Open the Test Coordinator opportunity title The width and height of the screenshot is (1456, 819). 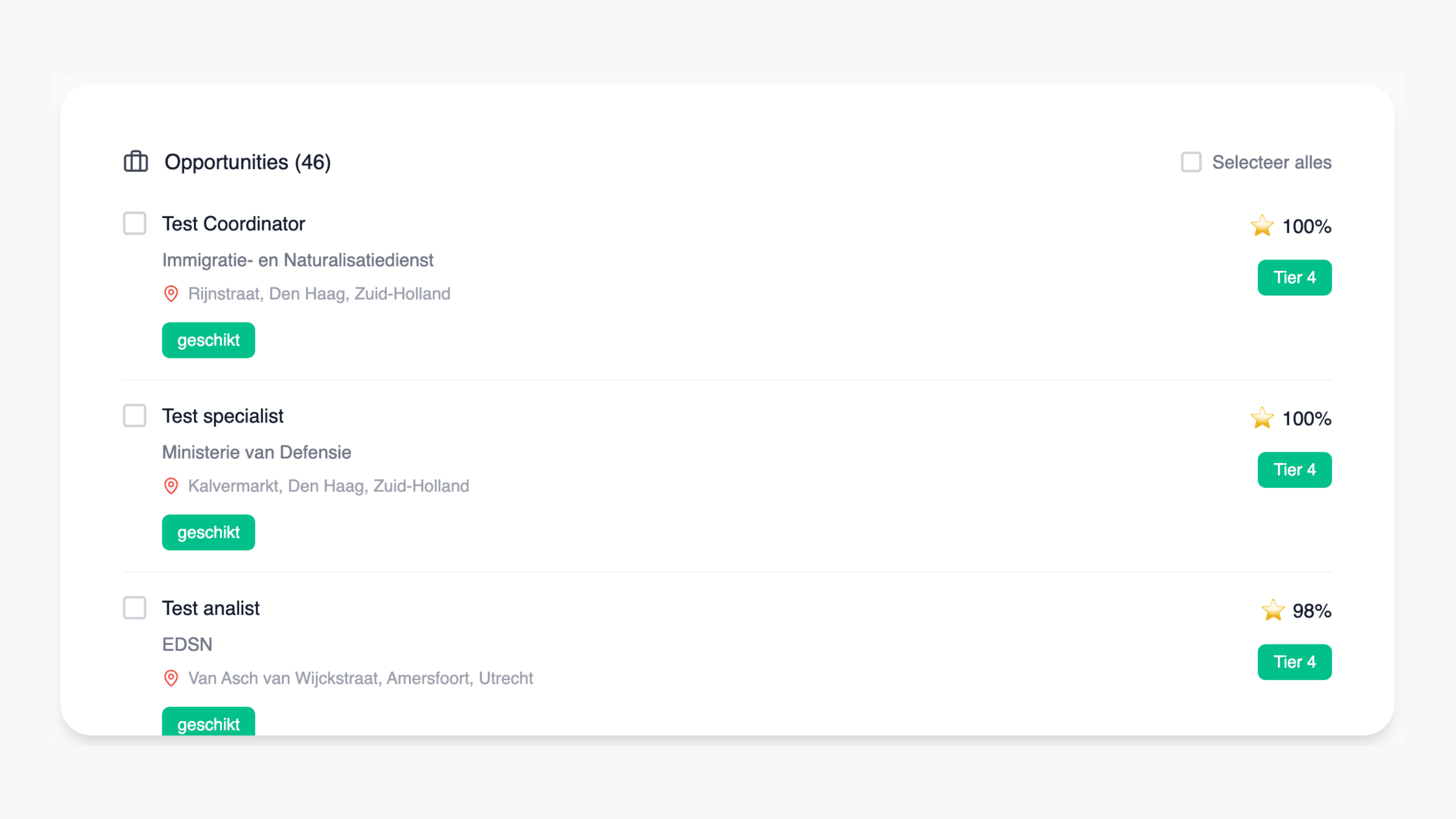(233, 224)
